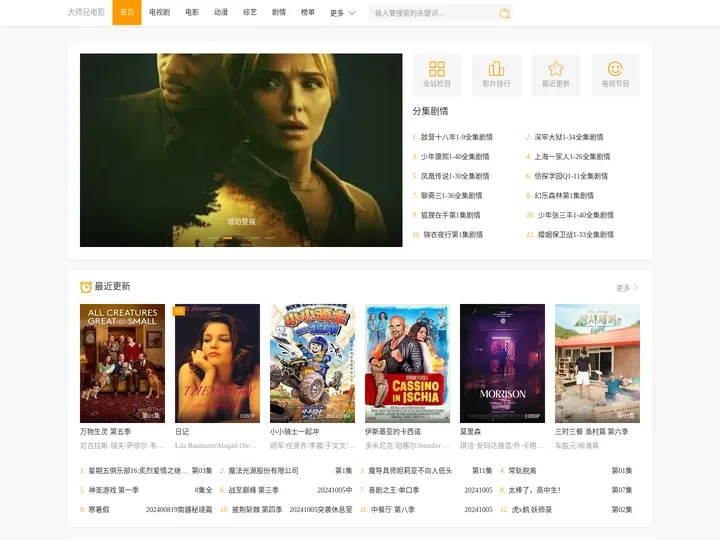Open 敌营十八年1-9全集剧情 link

(456, 137)
